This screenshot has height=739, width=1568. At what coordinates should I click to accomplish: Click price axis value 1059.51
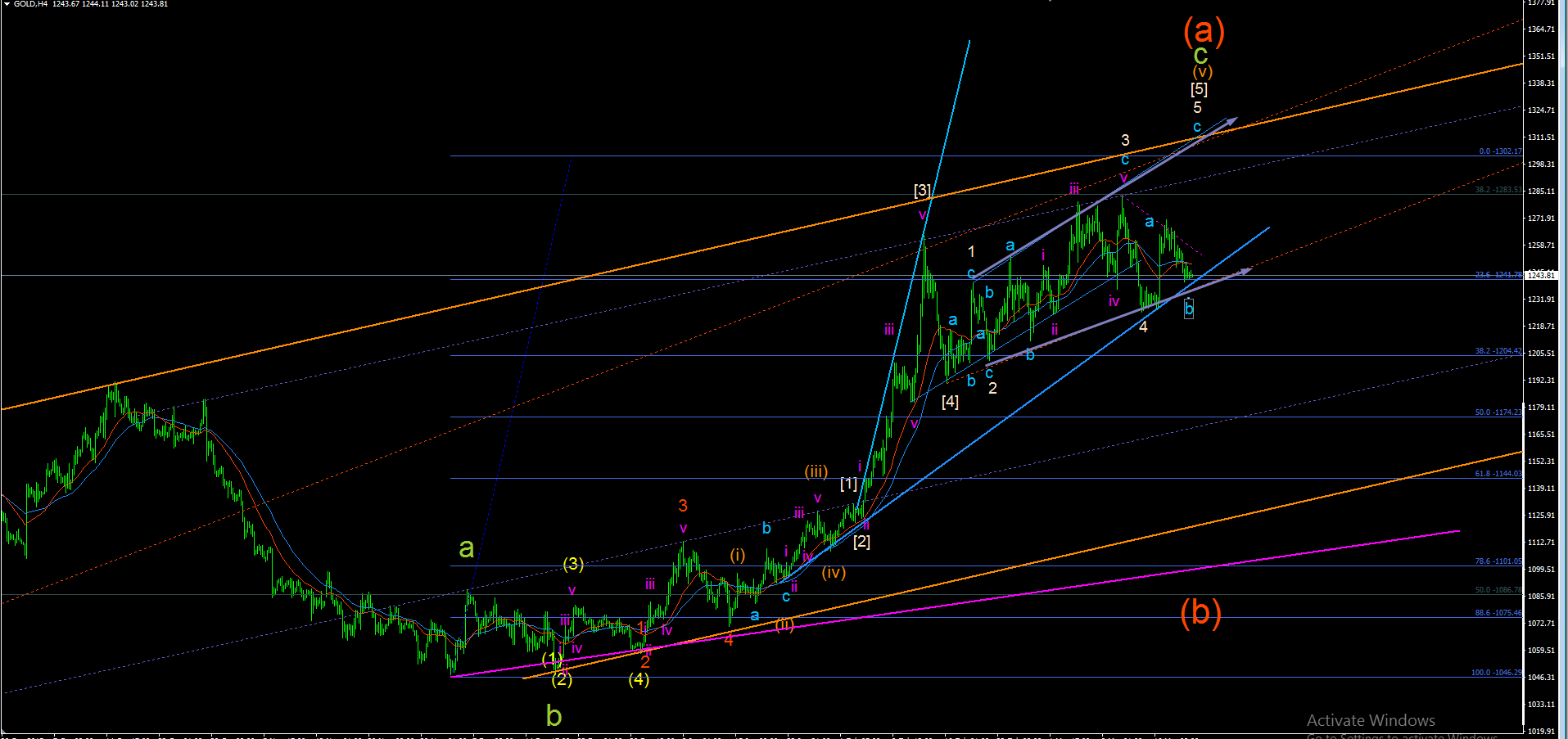pyautogui.click(x=1541, y=651)
